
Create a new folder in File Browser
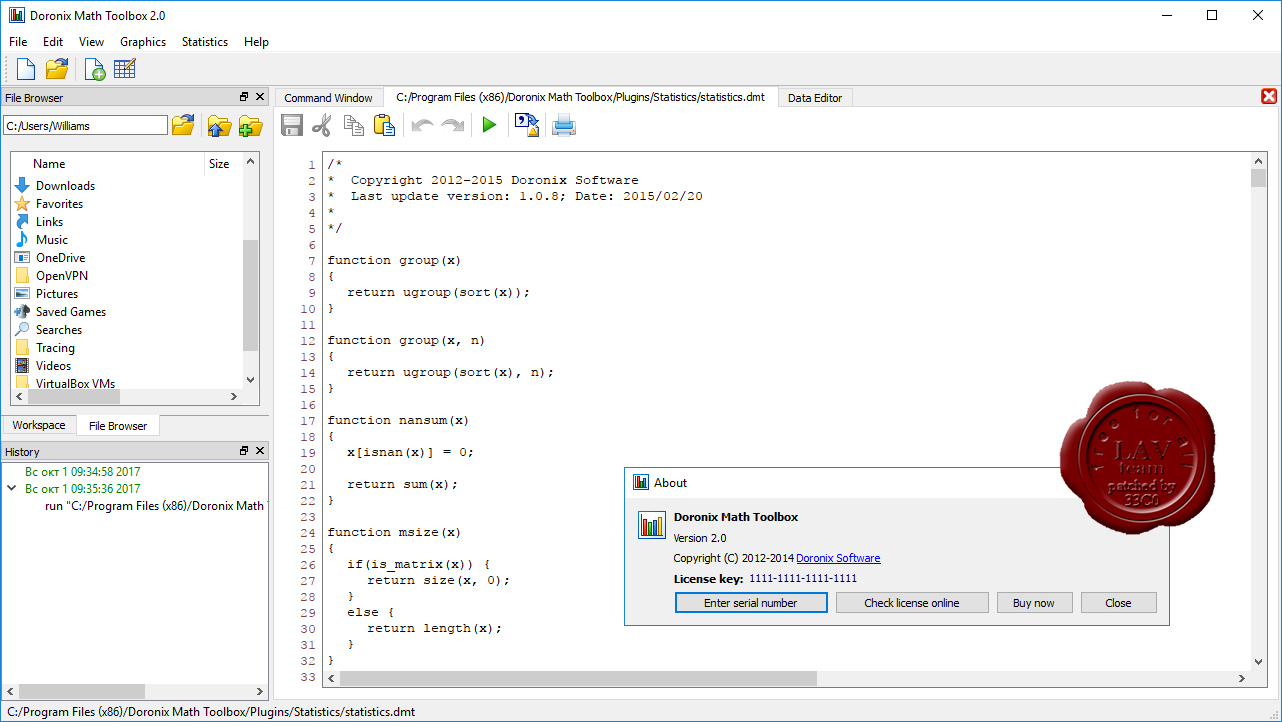[x=250, y=125]
